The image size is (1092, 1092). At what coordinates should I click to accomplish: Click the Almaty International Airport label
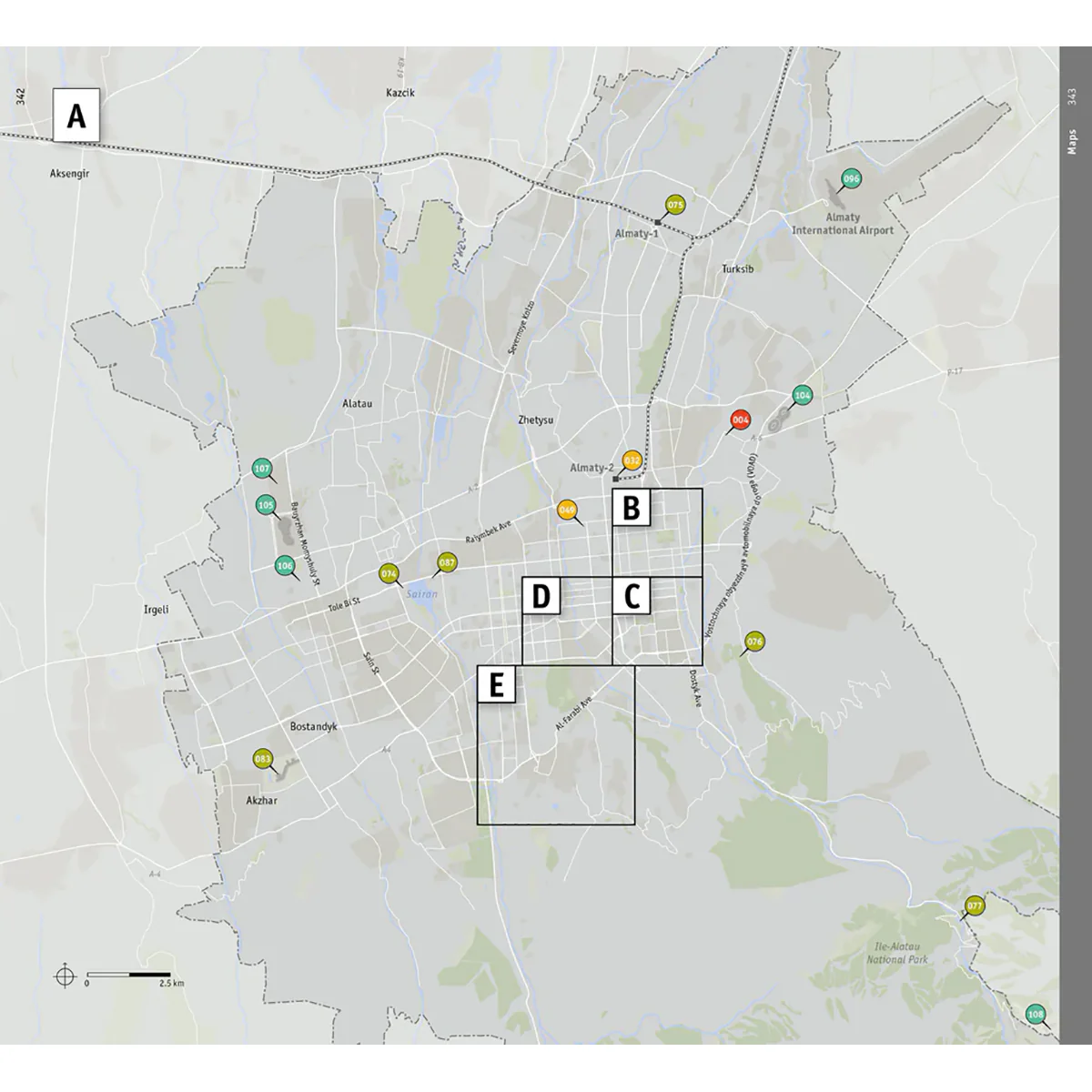coord(843,224)
